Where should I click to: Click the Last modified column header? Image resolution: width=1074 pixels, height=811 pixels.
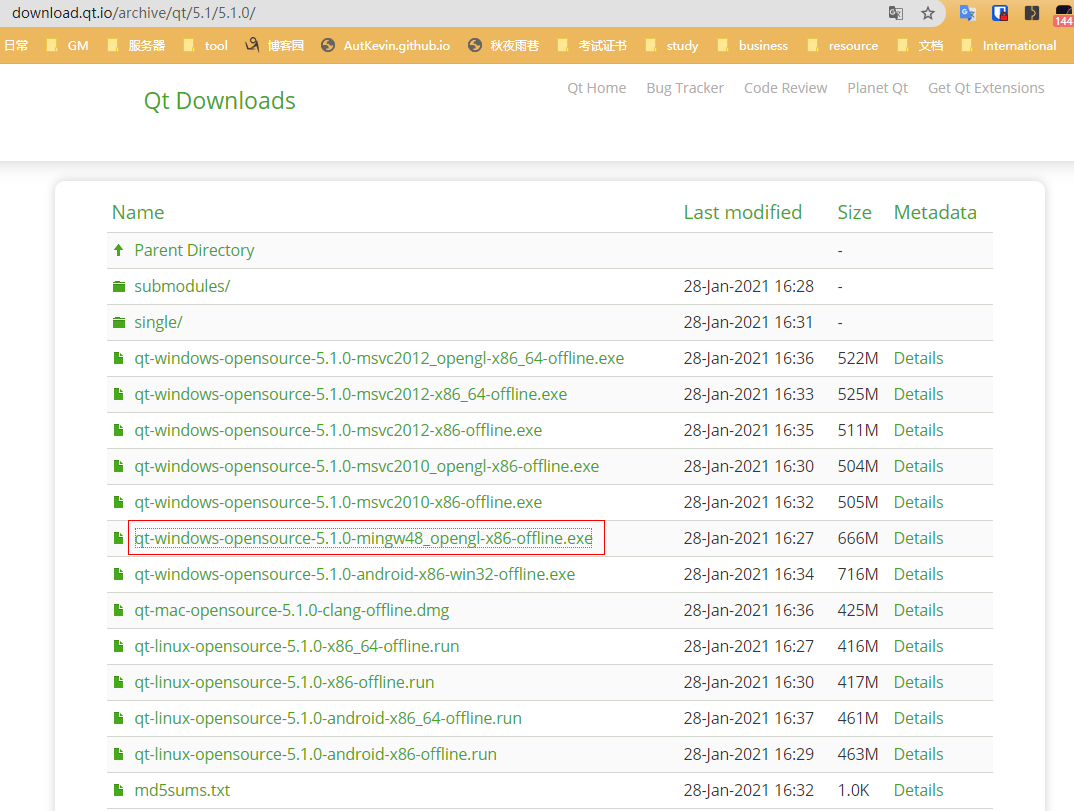742,212
